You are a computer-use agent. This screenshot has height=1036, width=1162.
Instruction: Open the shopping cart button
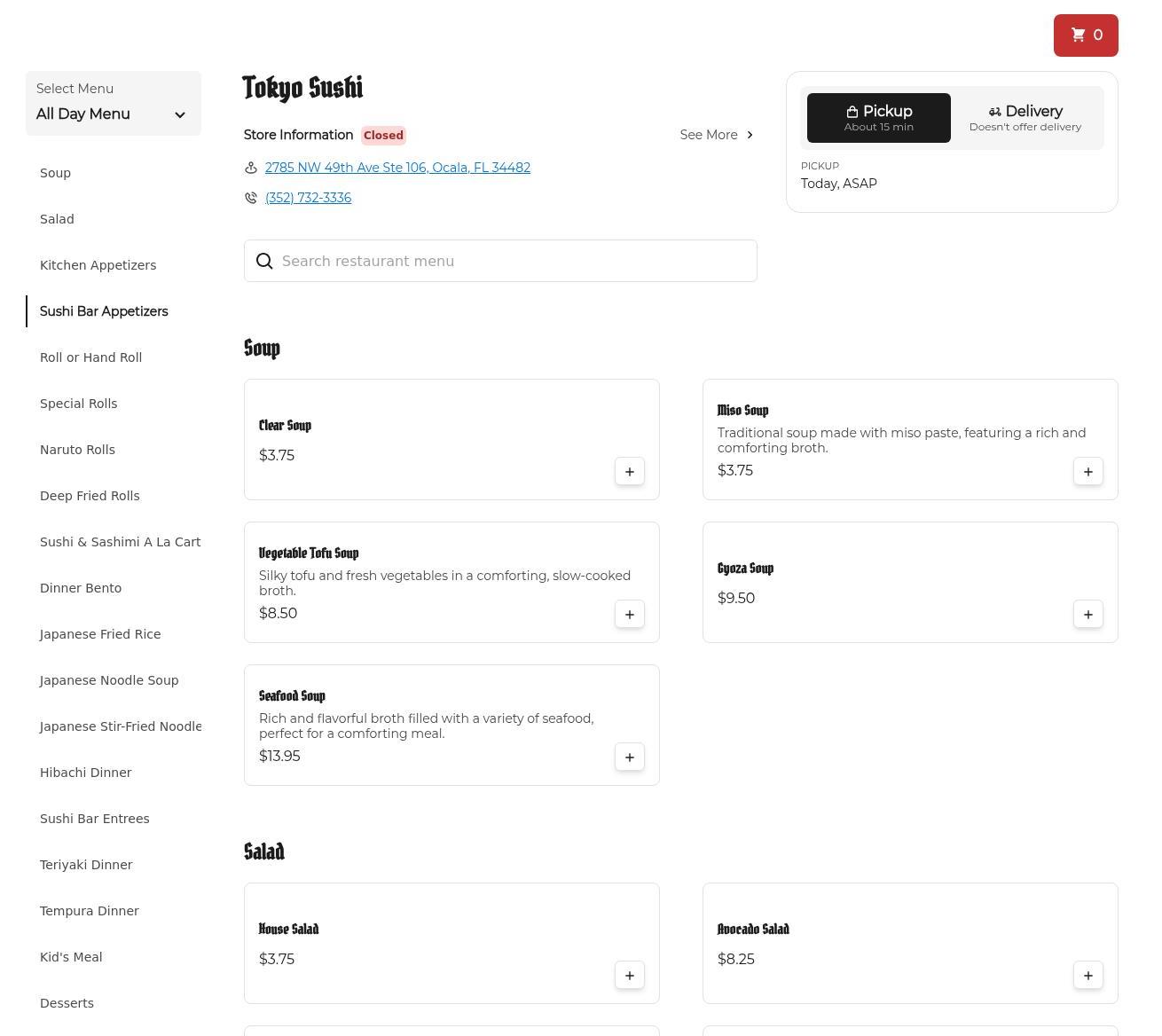pos(1085,35)
